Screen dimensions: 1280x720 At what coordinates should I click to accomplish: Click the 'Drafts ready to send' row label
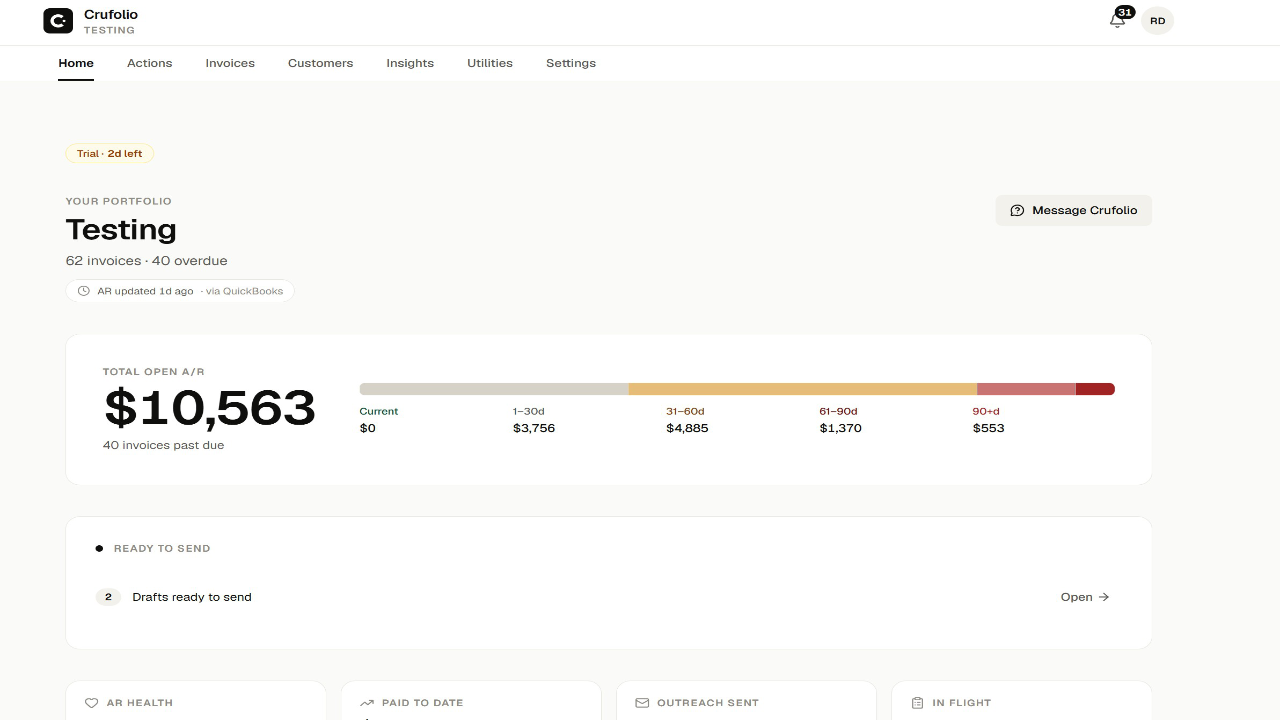click(192, 597)
